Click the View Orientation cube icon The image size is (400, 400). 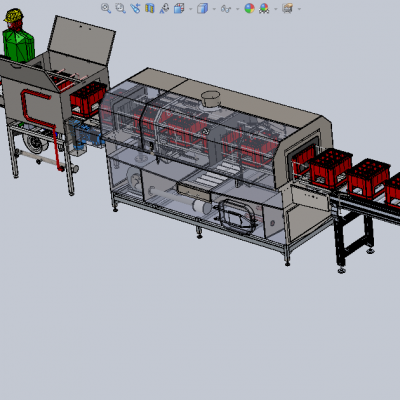(x=179, y=8)
